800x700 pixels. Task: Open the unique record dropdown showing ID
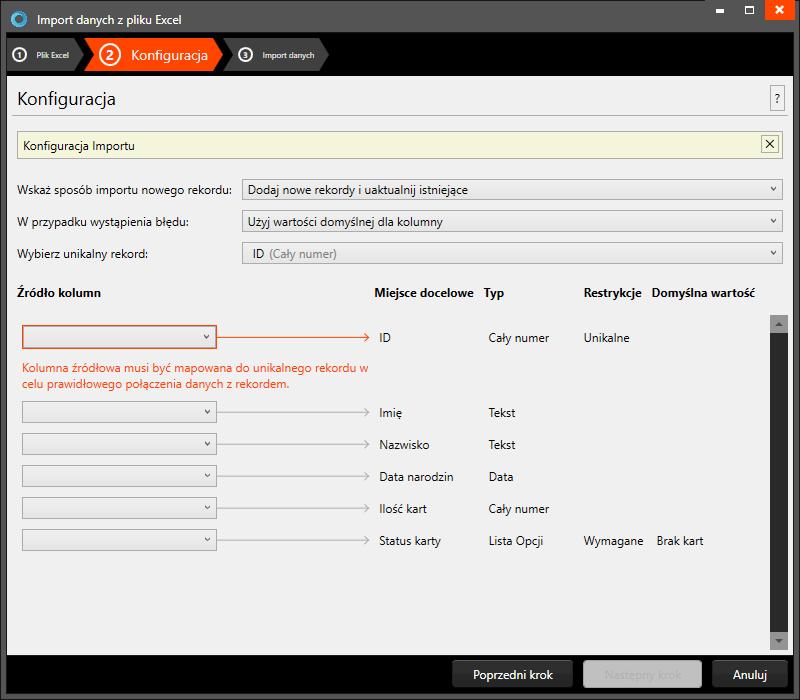coord(512,254)
